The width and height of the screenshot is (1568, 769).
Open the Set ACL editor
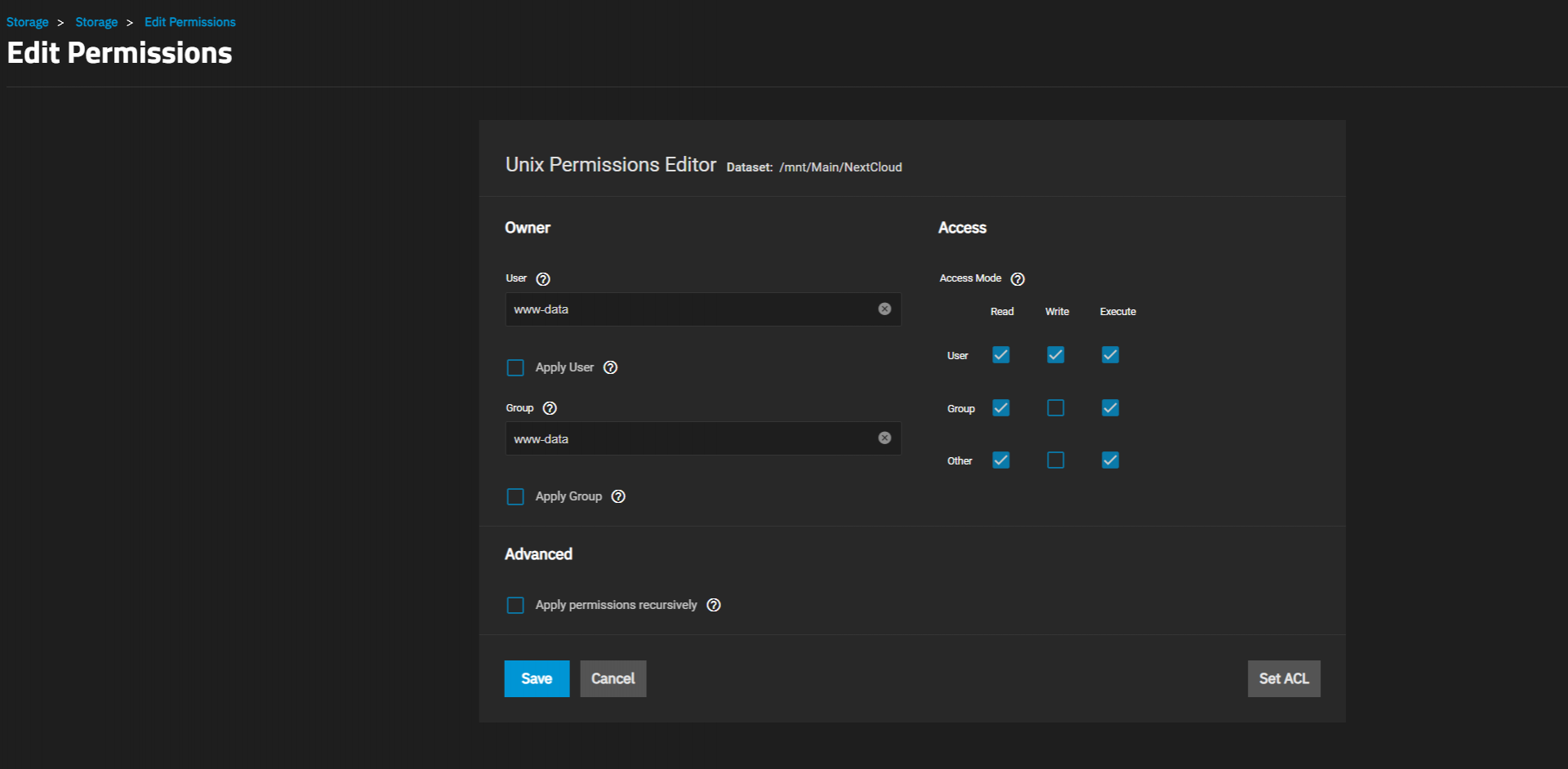coord(1283,678)
